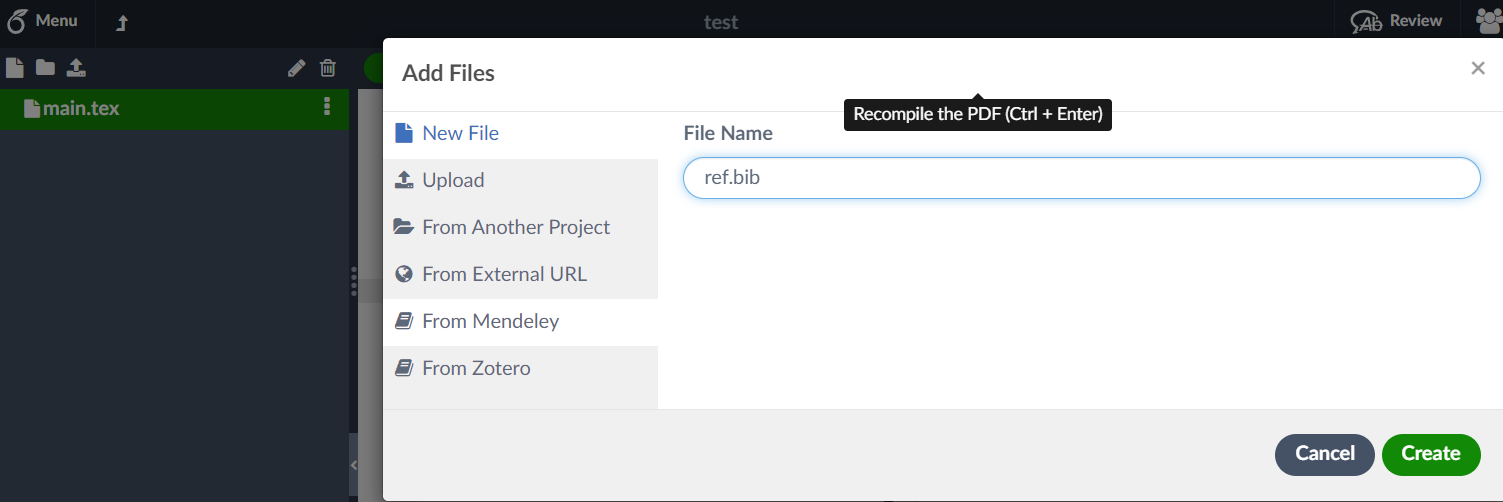Click the rename pencil icon
The image size is (1503, 502).
click(296, 68)
